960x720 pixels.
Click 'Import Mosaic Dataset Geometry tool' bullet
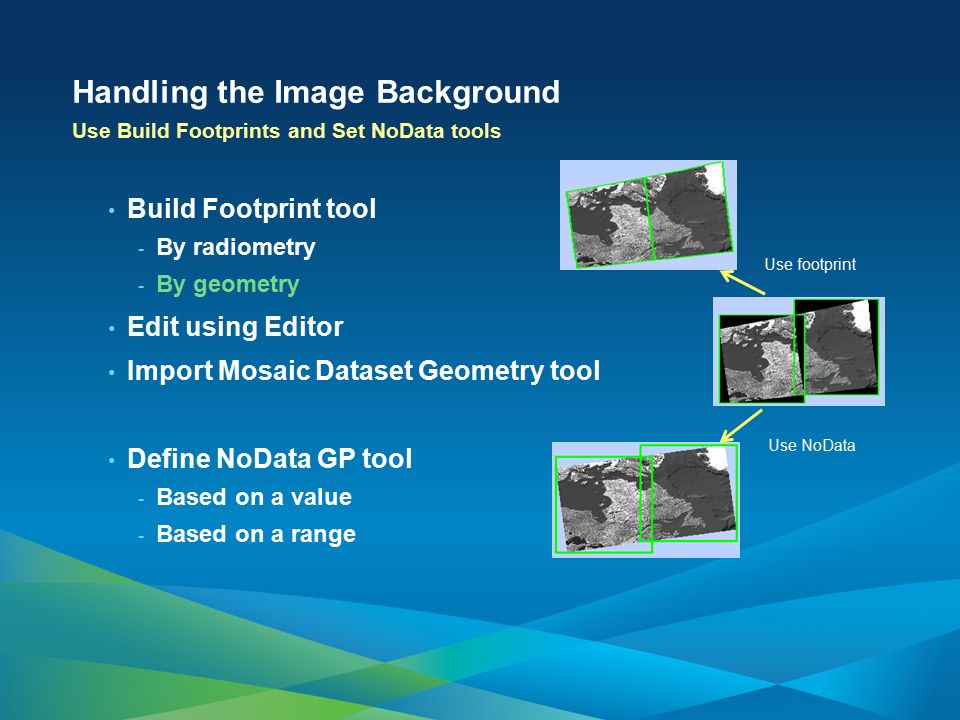click(x=364, y=371)
